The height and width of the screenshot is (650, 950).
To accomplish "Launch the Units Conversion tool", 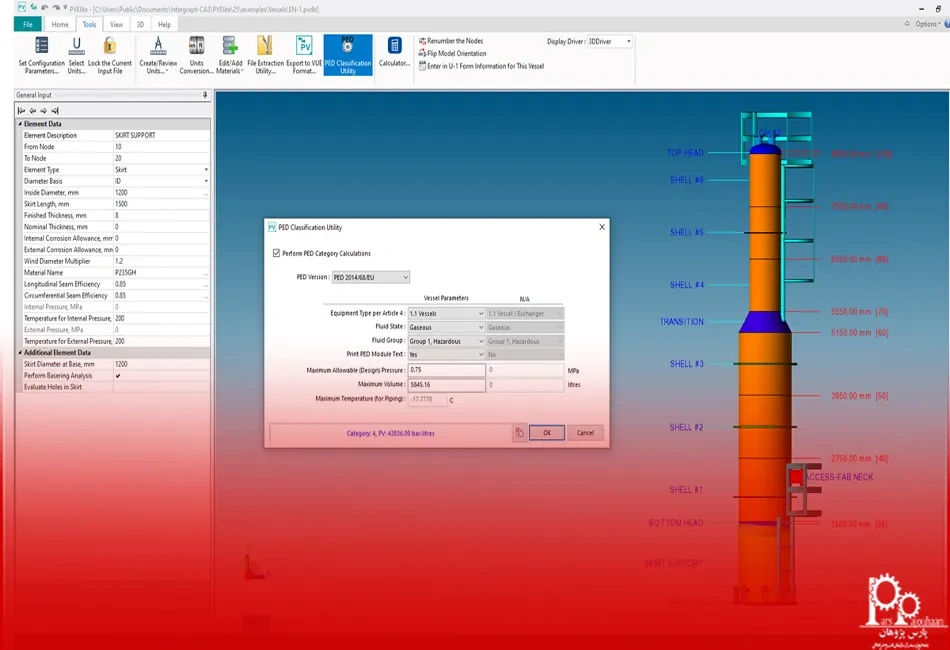I will click(196, 55).
